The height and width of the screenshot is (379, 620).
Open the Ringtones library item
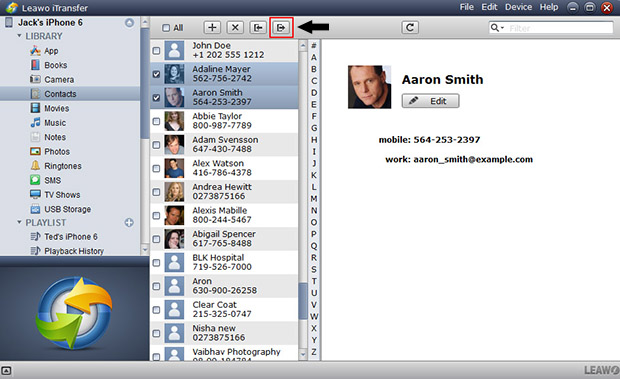point(63,166)
